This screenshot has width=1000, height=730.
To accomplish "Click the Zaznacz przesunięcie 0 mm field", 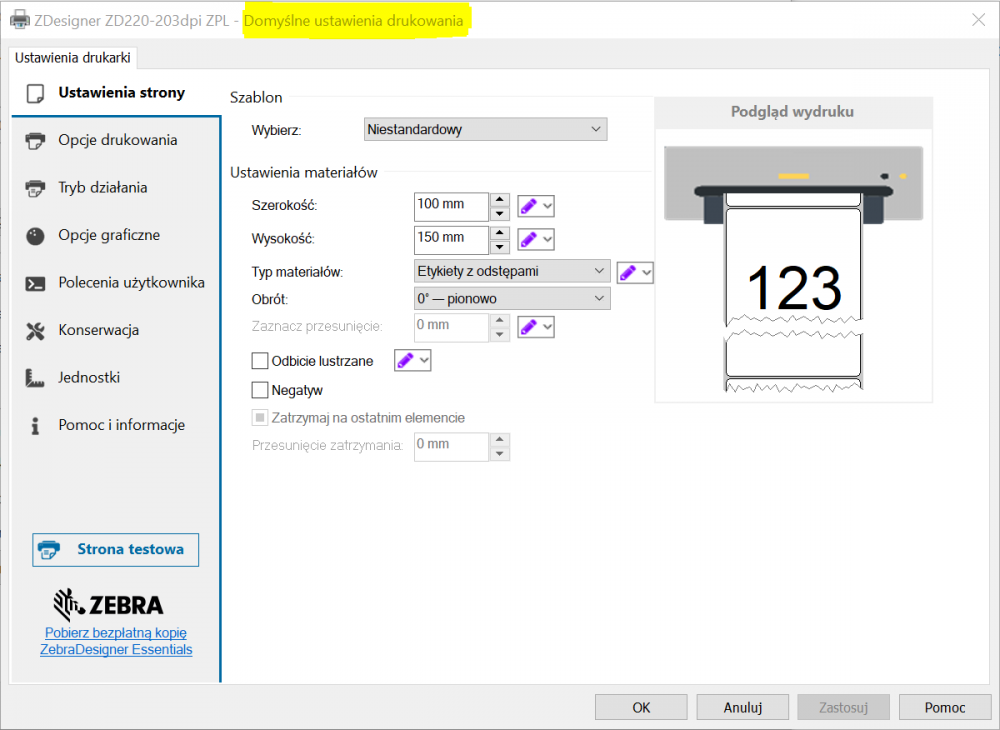I will [x=451, y=328].
